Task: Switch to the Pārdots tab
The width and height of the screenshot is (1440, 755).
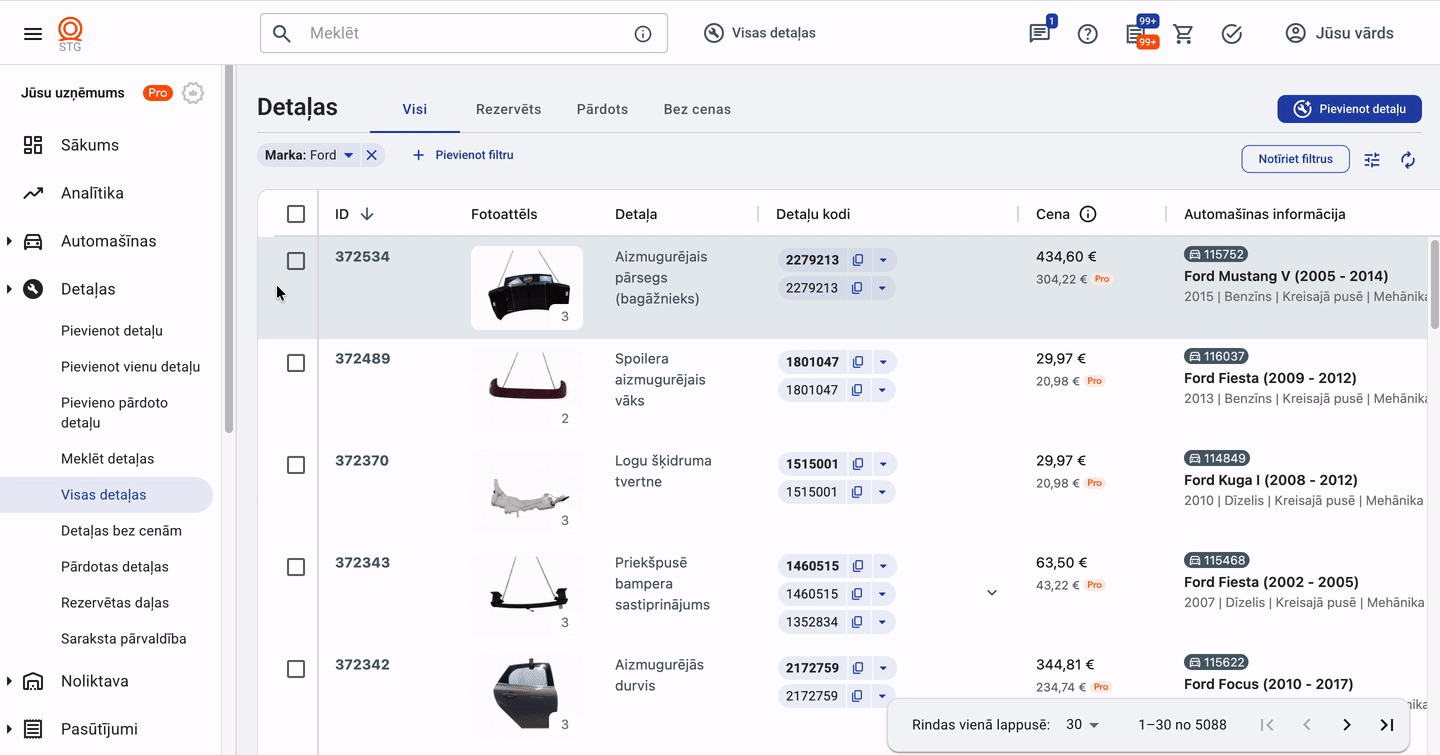Action: click(602, 109)
